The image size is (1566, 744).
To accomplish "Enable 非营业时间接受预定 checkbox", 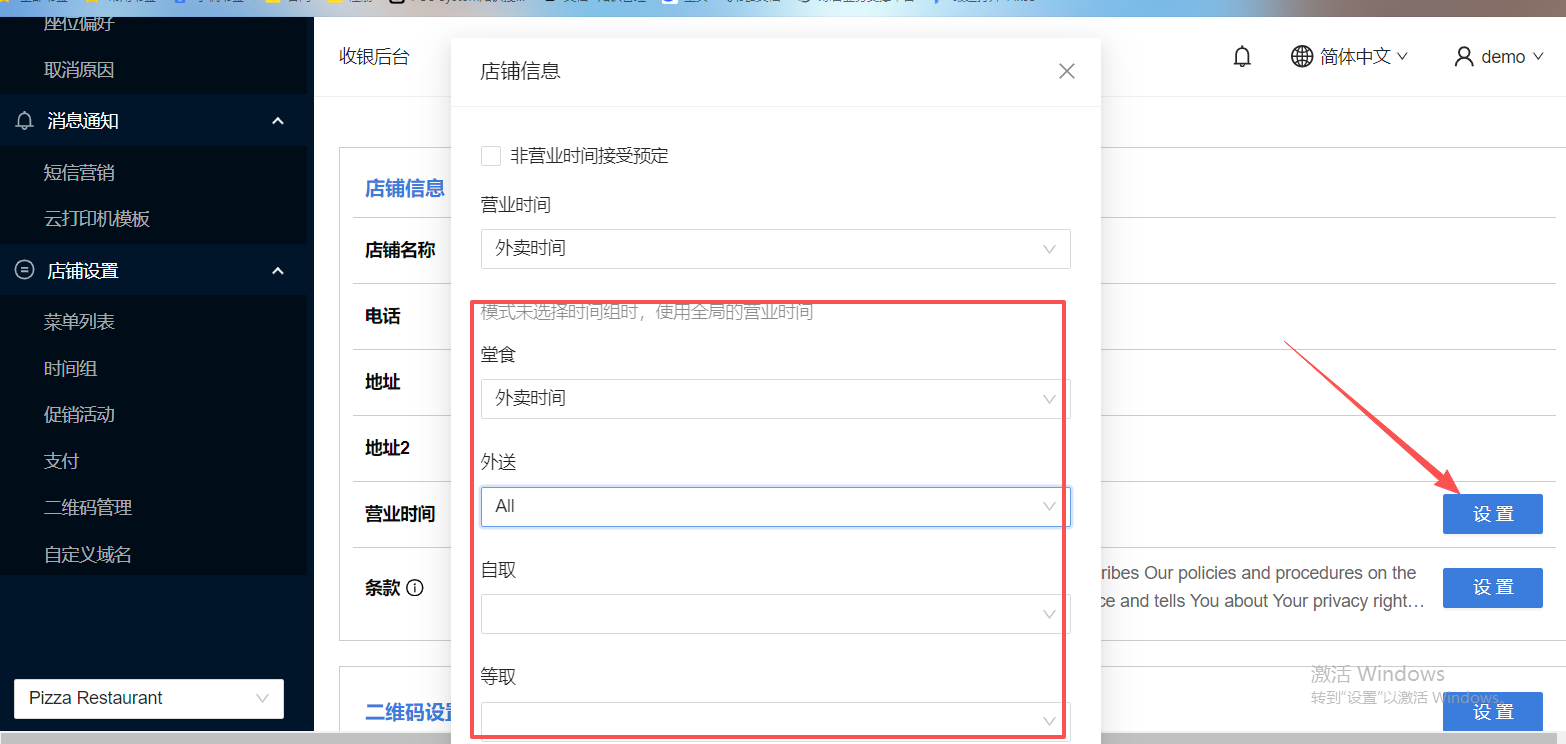I will pyautogui.click(x=491, y=156).
